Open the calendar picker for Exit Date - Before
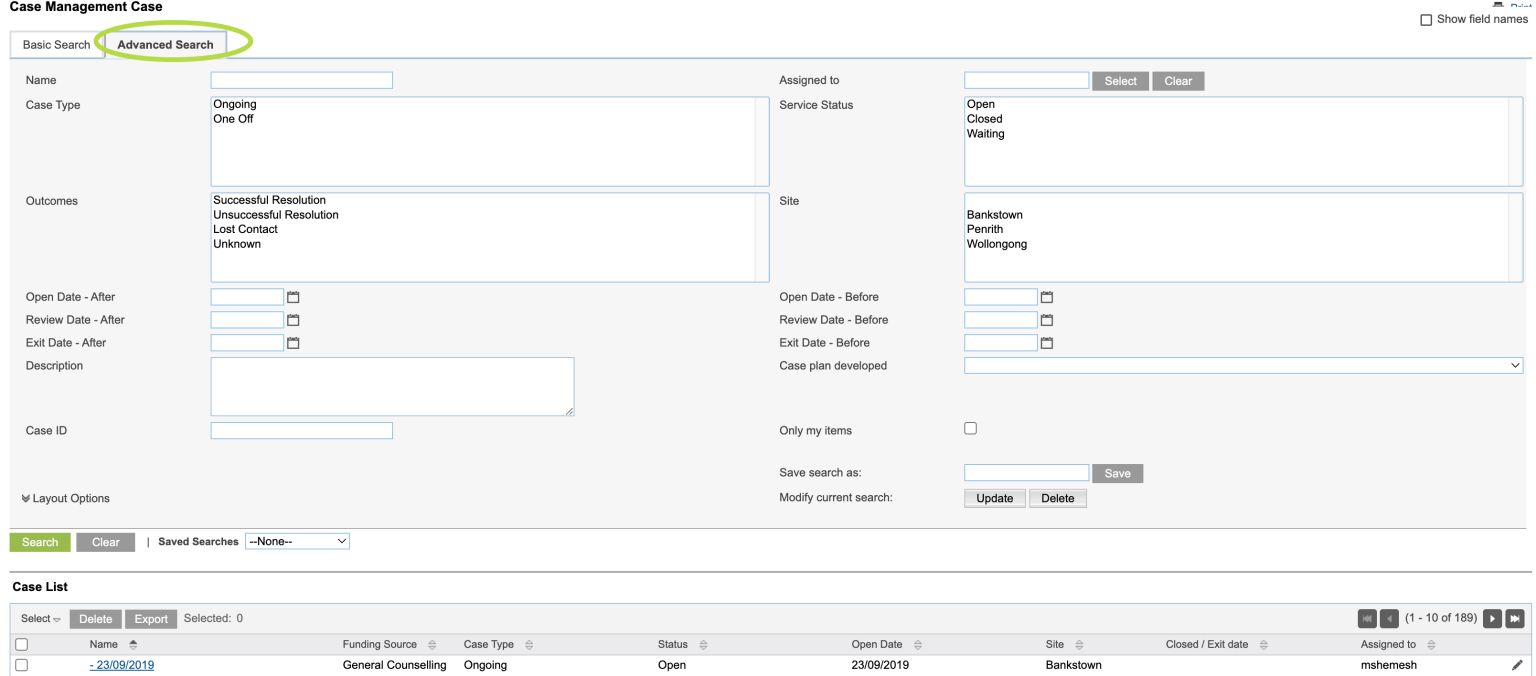 (x=1047, y=342)
